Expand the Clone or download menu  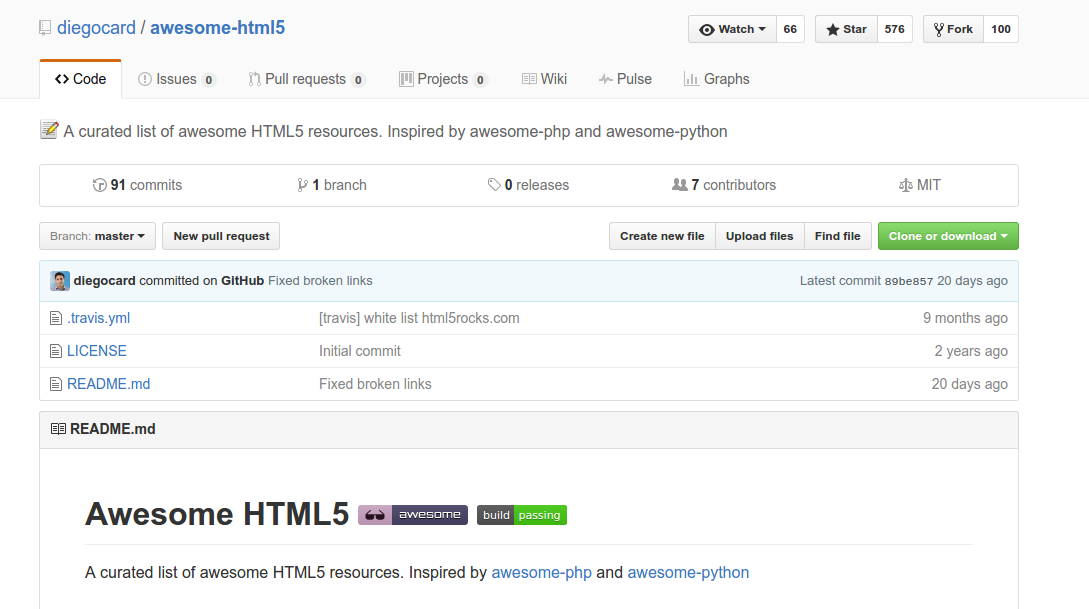pyautogui.click(x=948, y=236)
